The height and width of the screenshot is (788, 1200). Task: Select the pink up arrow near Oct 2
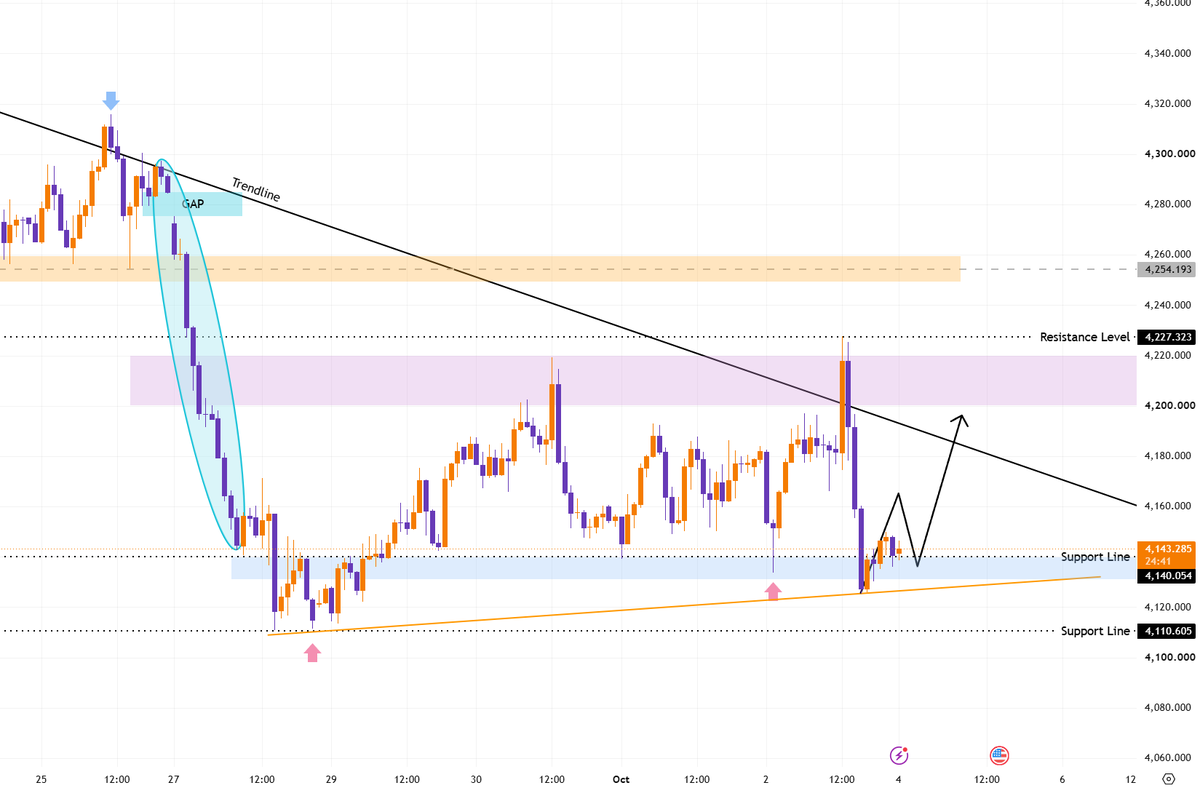773,592
